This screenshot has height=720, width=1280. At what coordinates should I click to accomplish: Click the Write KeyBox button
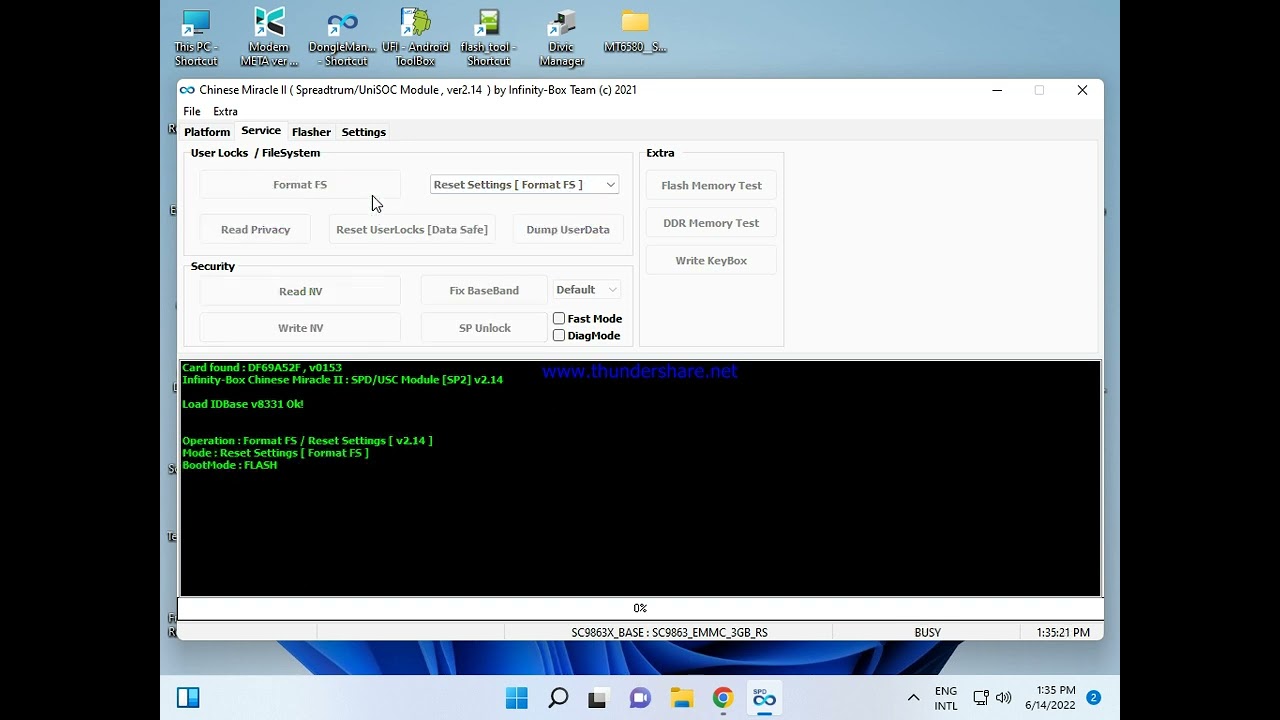pos(711,261)
